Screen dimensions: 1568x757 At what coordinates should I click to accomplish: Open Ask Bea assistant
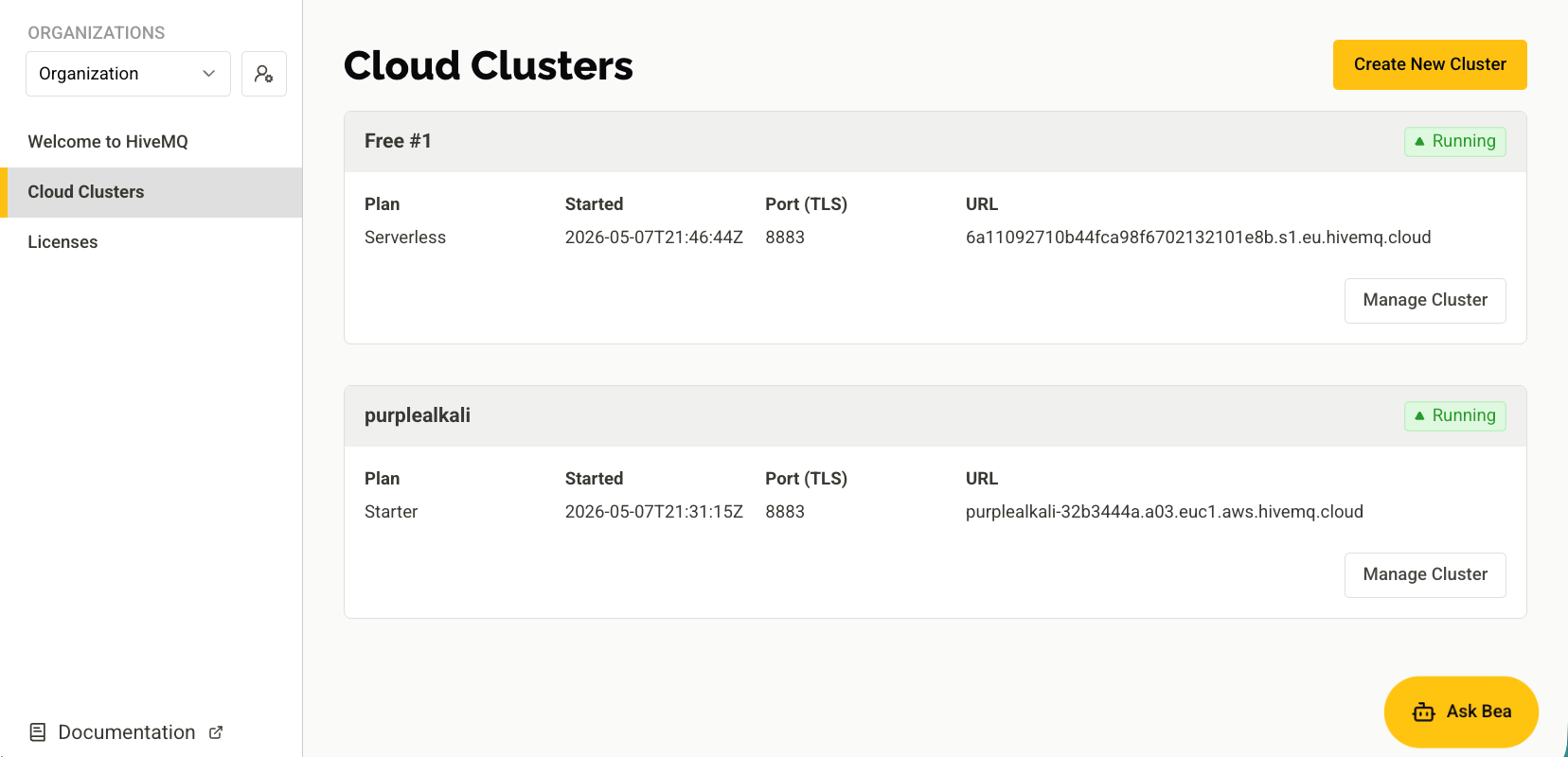coord(1461,712)
